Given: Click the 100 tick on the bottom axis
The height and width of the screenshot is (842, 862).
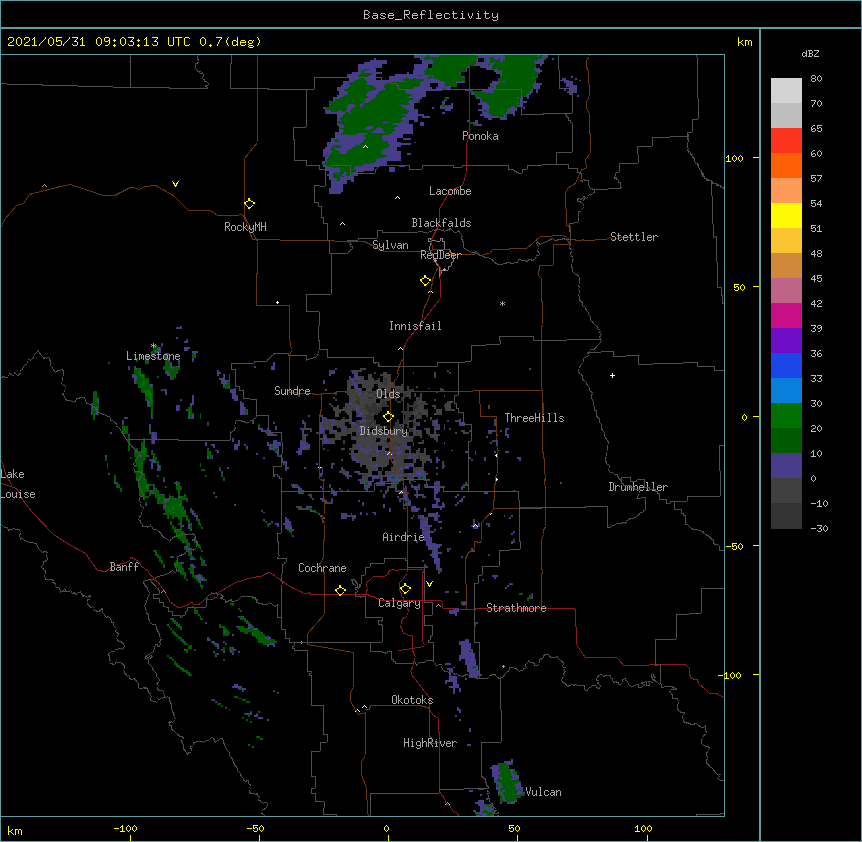Looking at the screenshot, I should (x=643, y=828).
